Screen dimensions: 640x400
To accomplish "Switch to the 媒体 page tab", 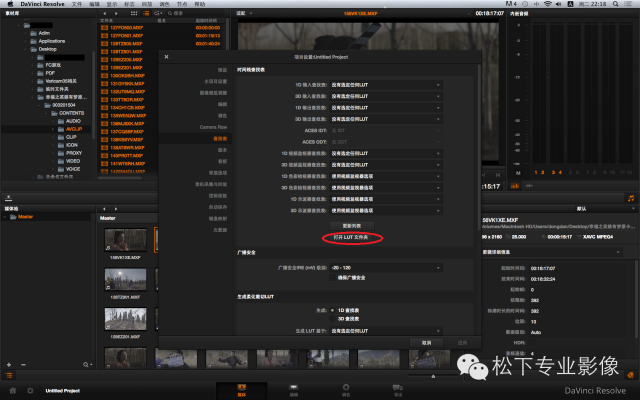I will click(x=242, y=390).
